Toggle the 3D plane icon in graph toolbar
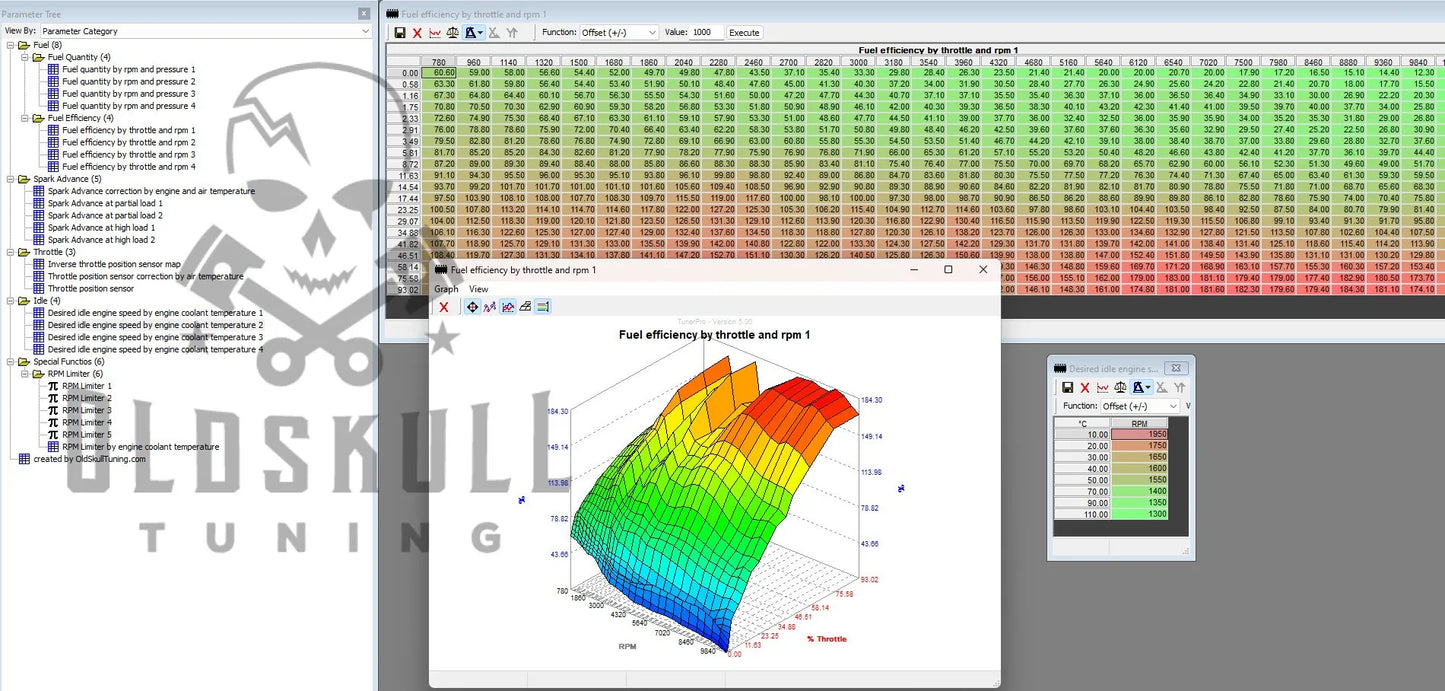Viewport: 1445px width, 691px height. 525,307
